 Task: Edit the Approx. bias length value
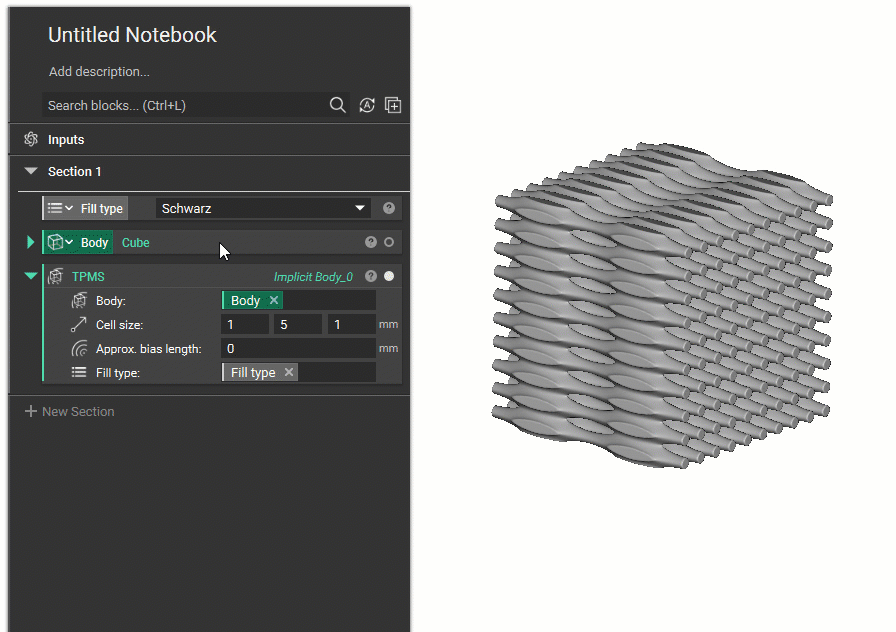(x=298, y=349)
